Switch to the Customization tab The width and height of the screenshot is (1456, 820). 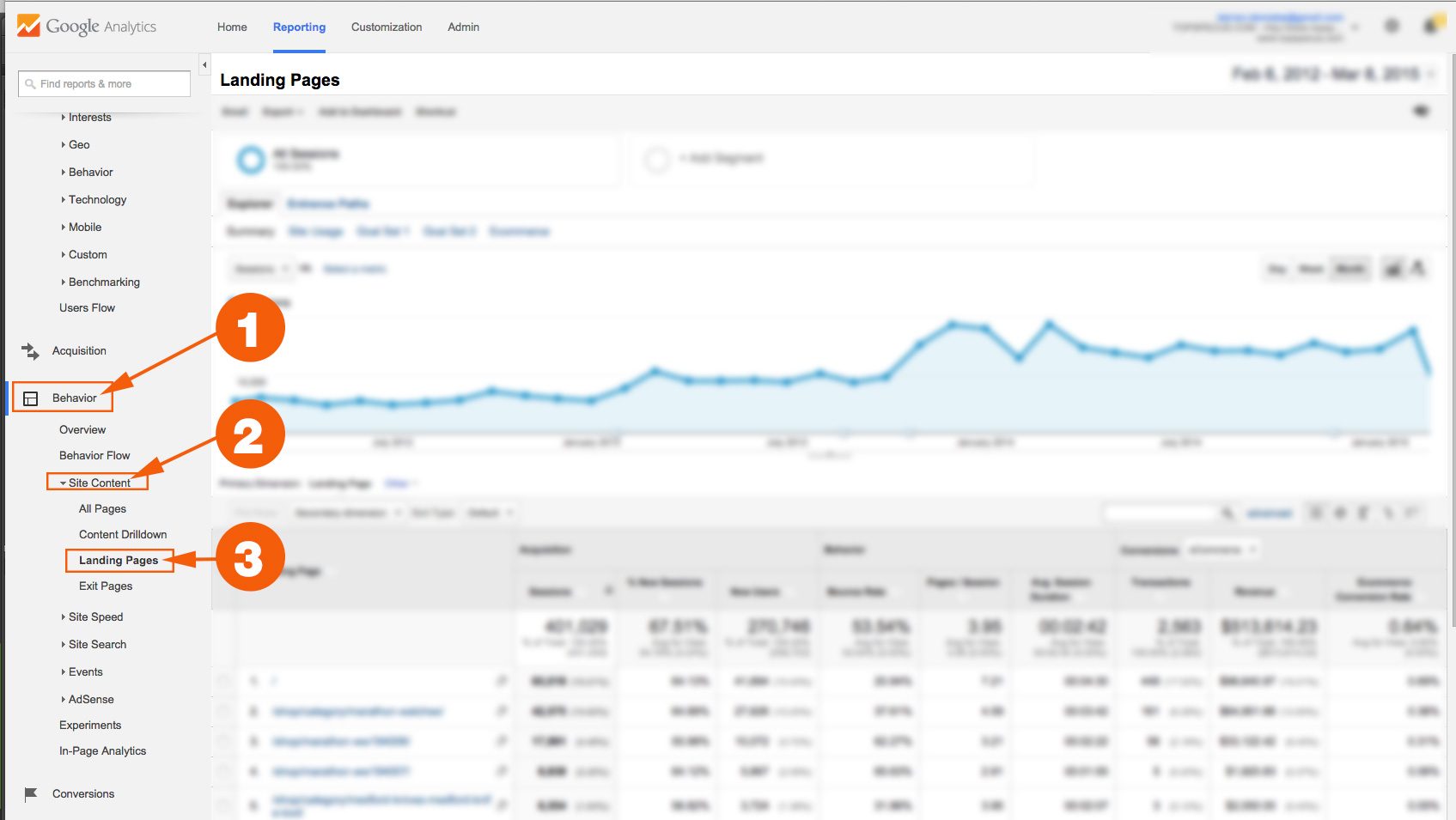387,27
